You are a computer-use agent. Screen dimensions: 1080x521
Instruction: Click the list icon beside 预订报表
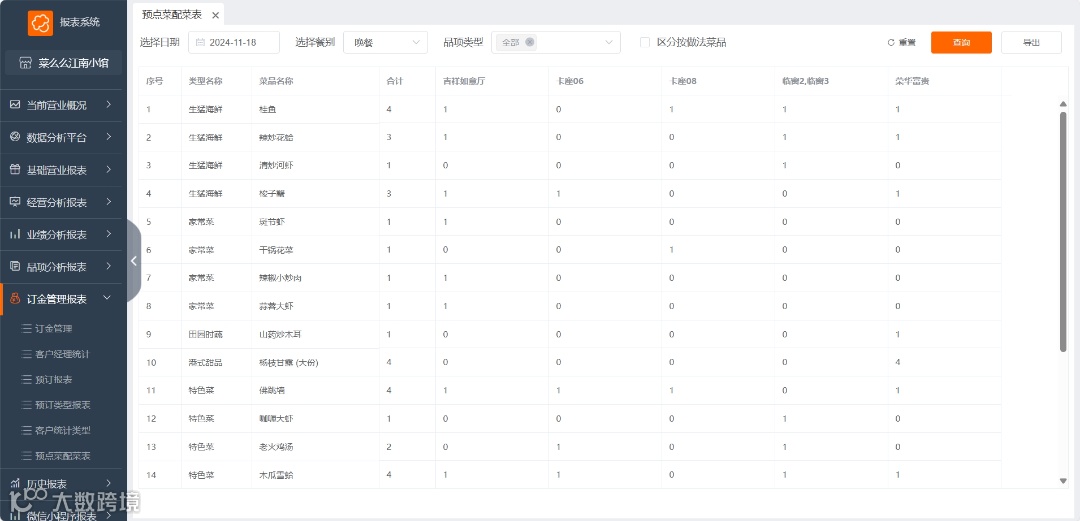click(27, 380)
